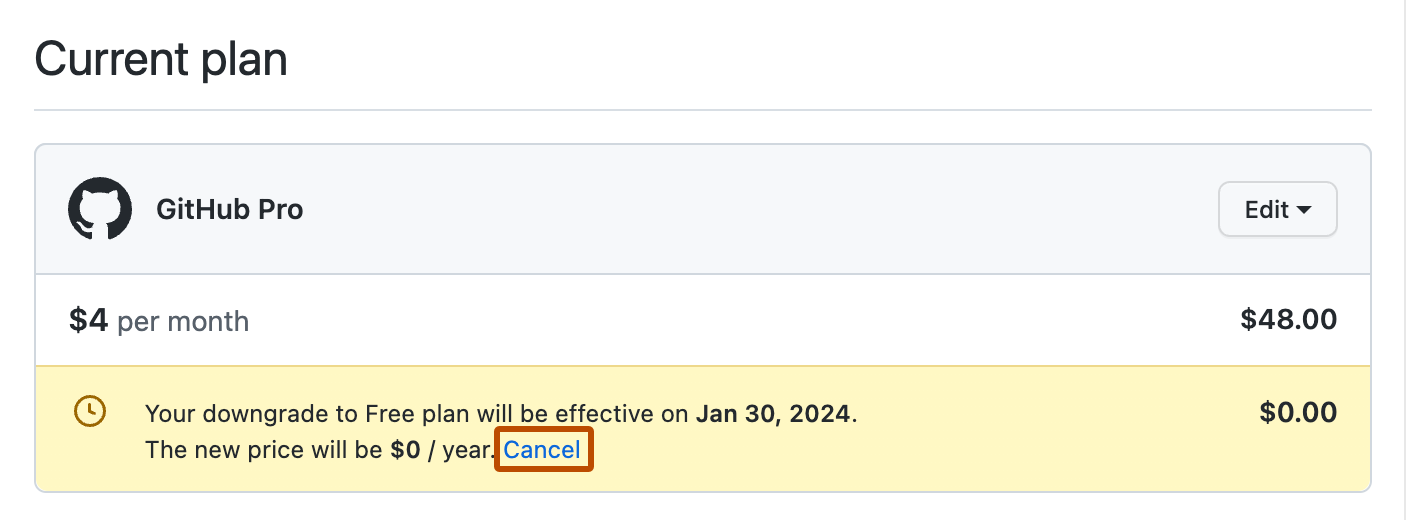Screen dimensions: 1406x520
Task: Click the "/ year" billing period text
Action: (x=461, y=450)
